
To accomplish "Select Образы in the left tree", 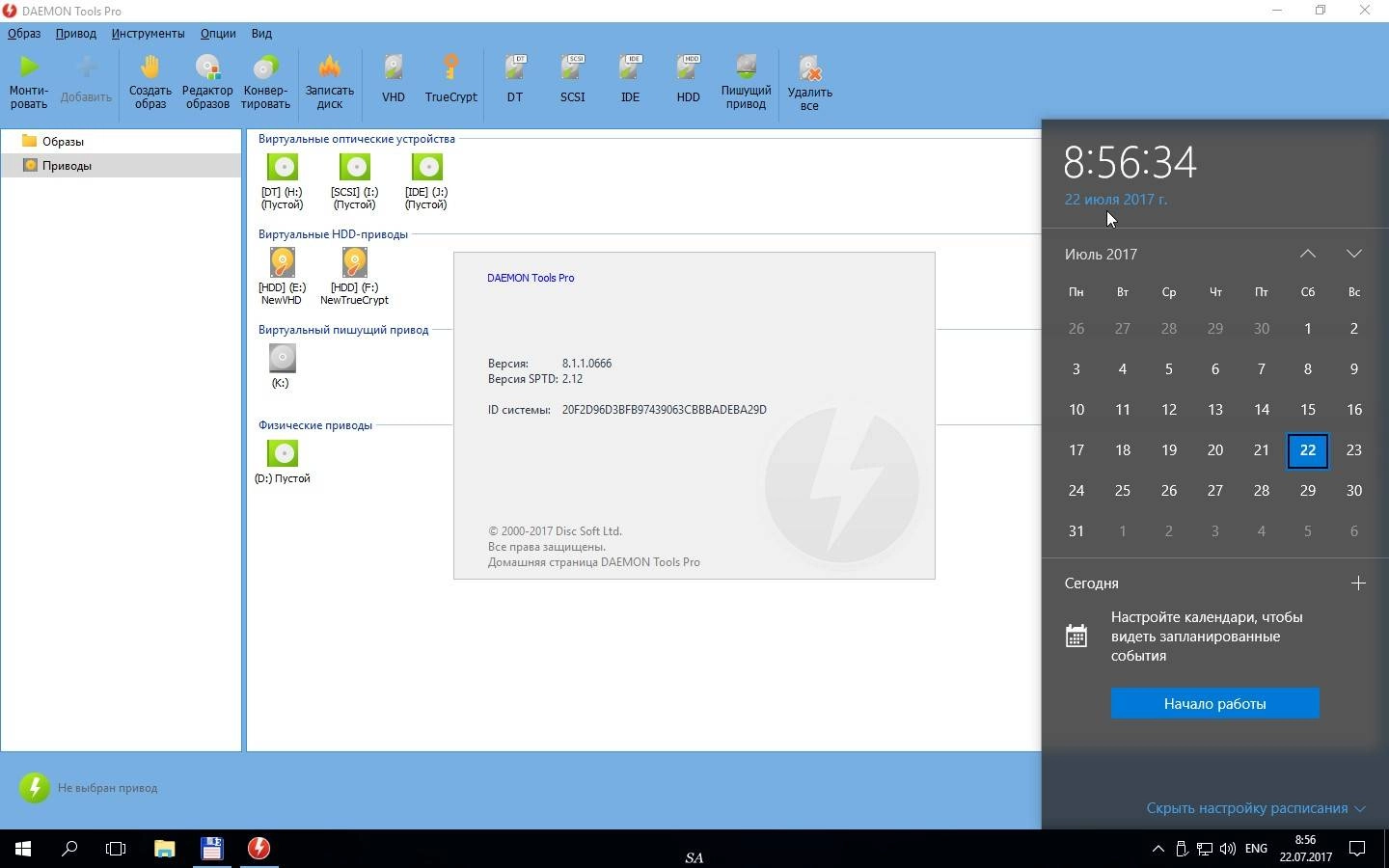I will point(63,141).
